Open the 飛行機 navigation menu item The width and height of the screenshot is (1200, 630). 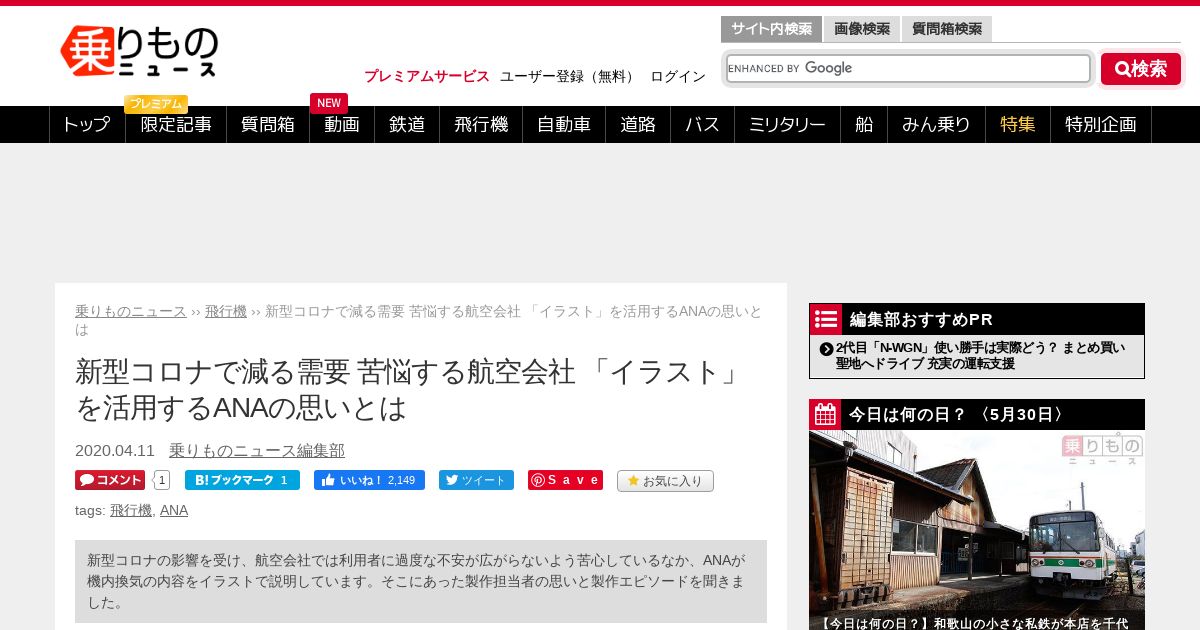click(481, 124)
